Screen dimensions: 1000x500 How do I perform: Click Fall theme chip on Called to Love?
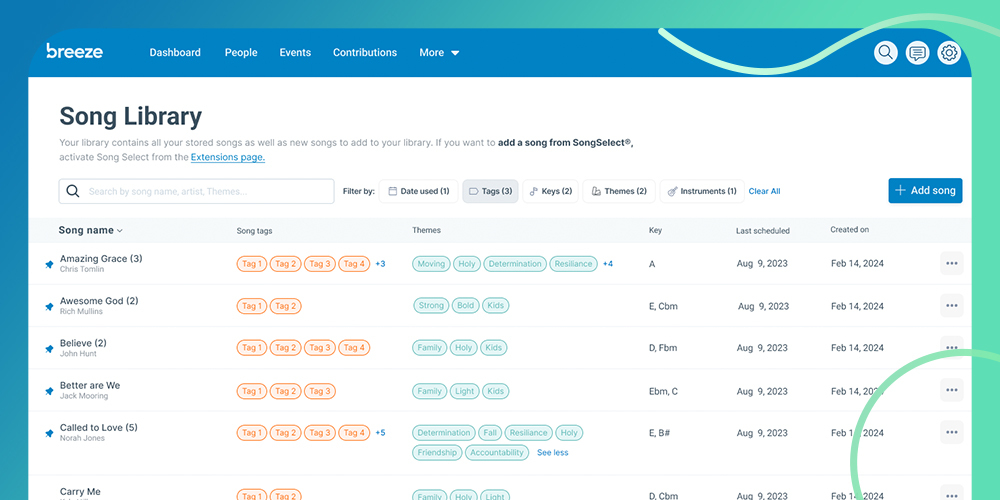(x=490, y=432)
